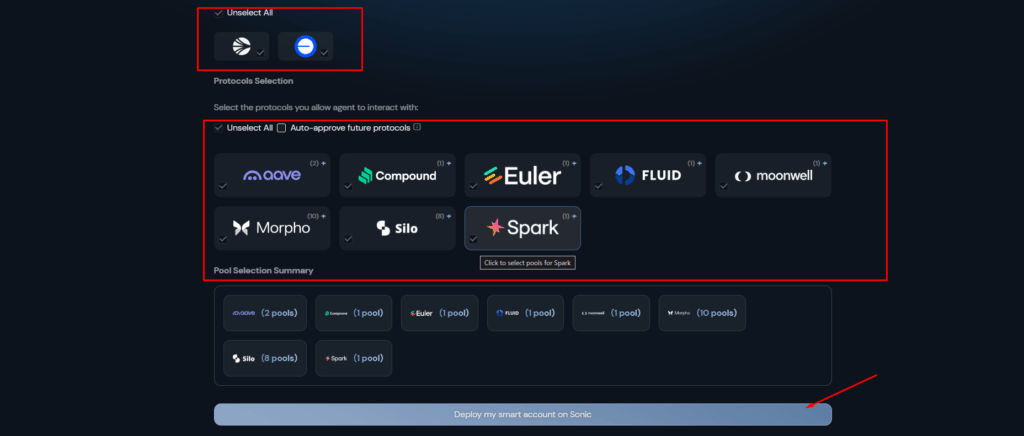Expand the pools plus on Morpho card
Viewport: 1024px width, 436px height.
[323, 216]
